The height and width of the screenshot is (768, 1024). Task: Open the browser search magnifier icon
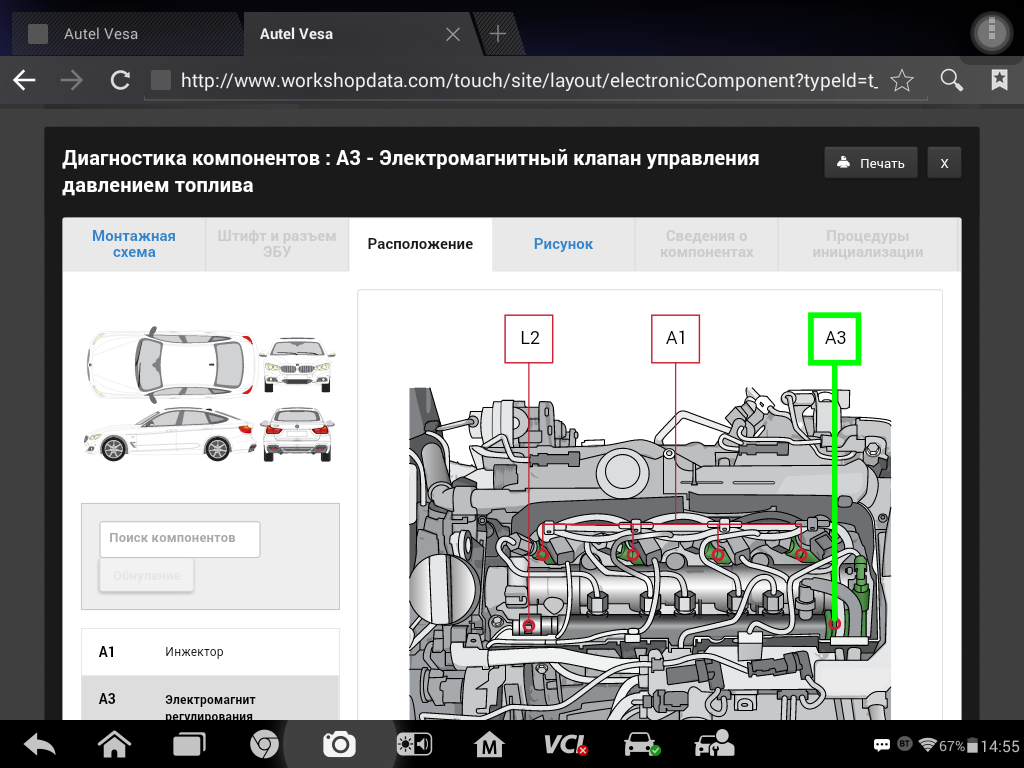click(x=951, y=80)
